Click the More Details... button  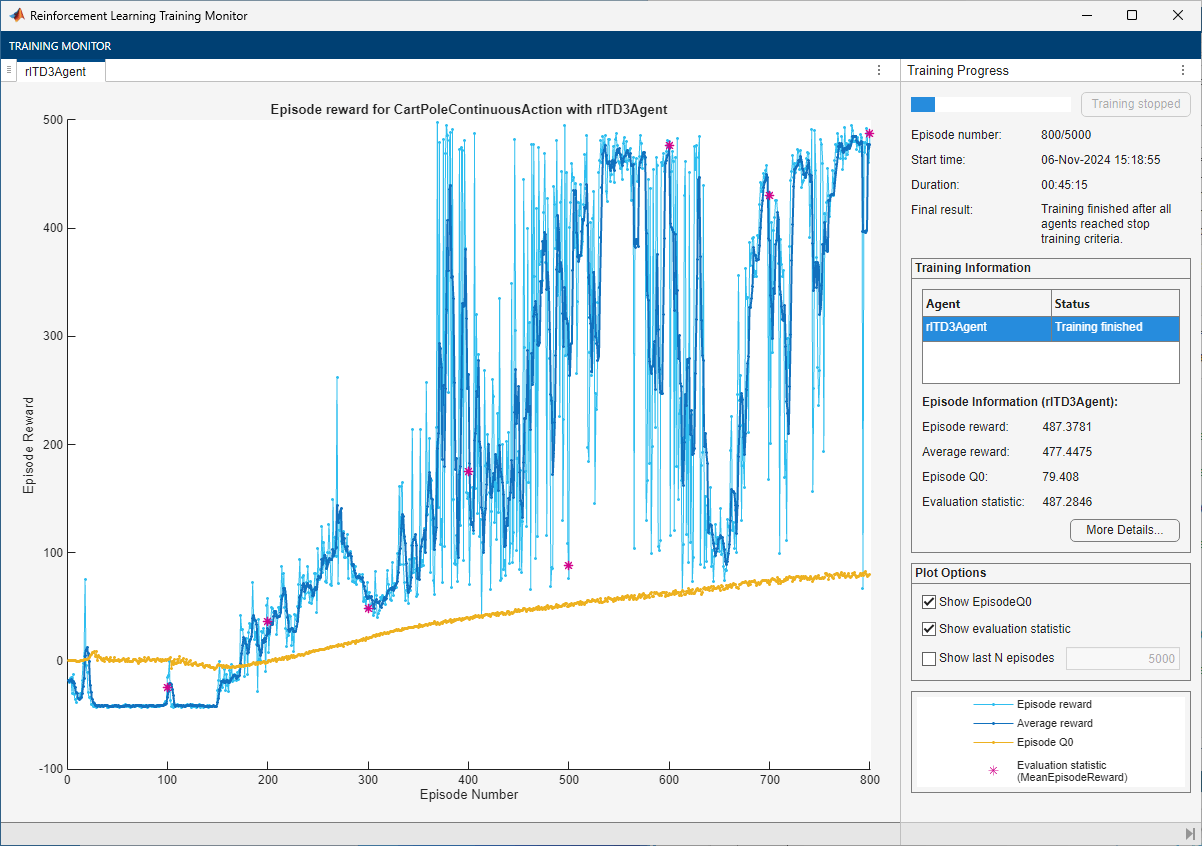coord(1124,530)
